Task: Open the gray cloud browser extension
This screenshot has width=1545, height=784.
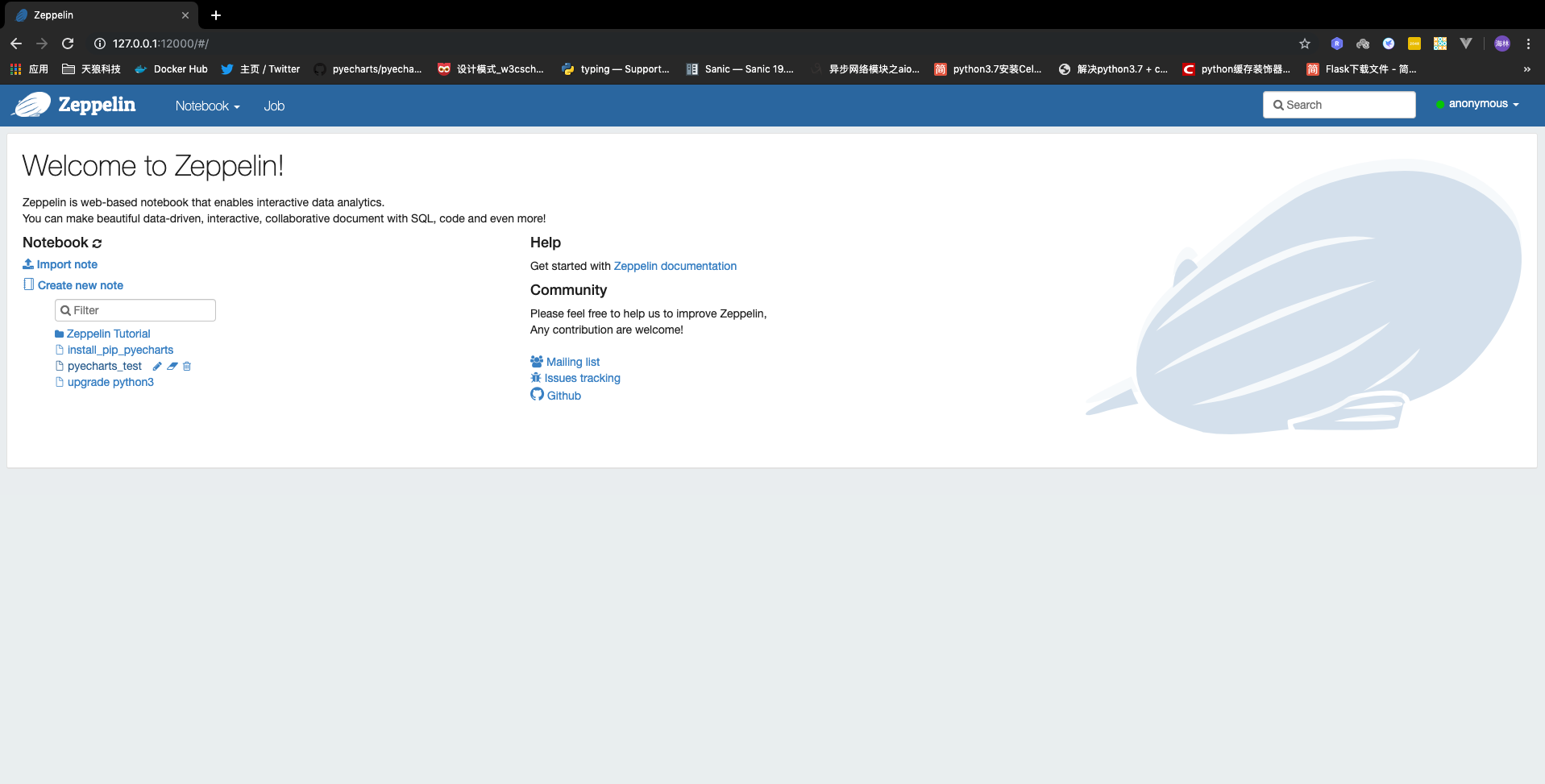Action: [x=1363, y=44]
